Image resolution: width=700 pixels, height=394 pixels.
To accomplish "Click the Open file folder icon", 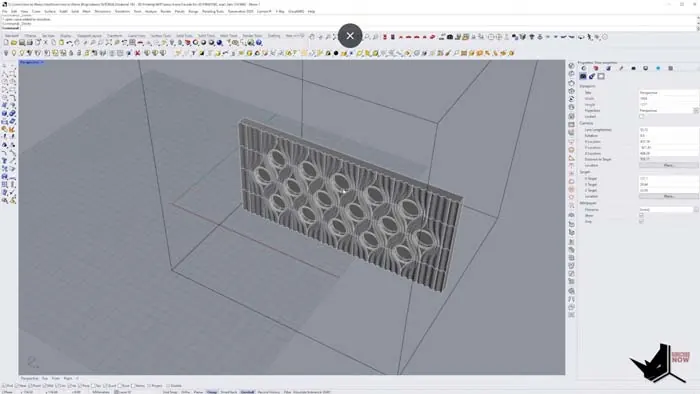I will [x=14, y=42].
